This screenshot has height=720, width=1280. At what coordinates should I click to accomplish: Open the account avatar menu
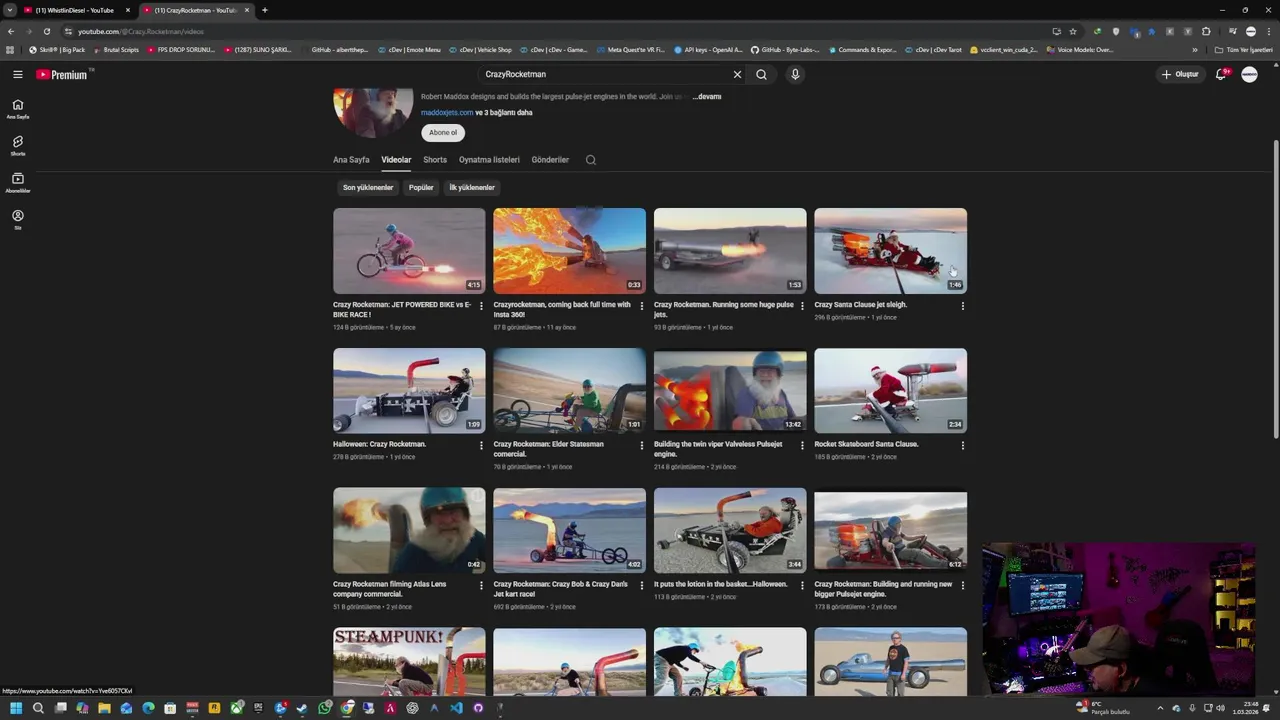[1249, 74]
